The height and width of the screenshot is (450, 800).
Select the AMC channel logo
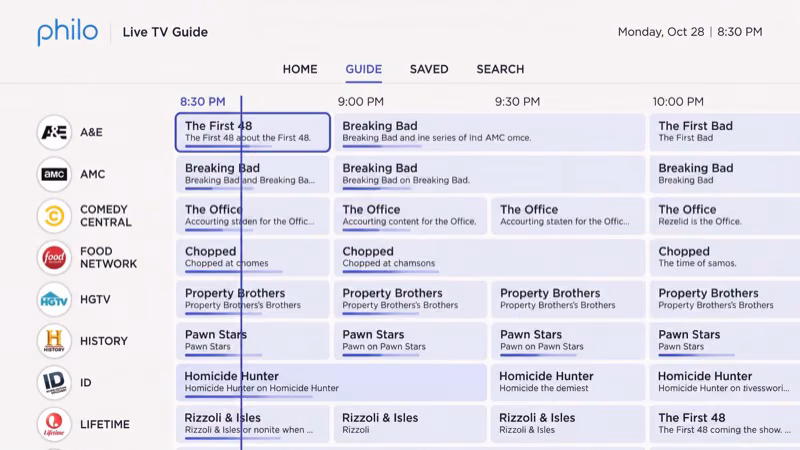coord(54,174)
